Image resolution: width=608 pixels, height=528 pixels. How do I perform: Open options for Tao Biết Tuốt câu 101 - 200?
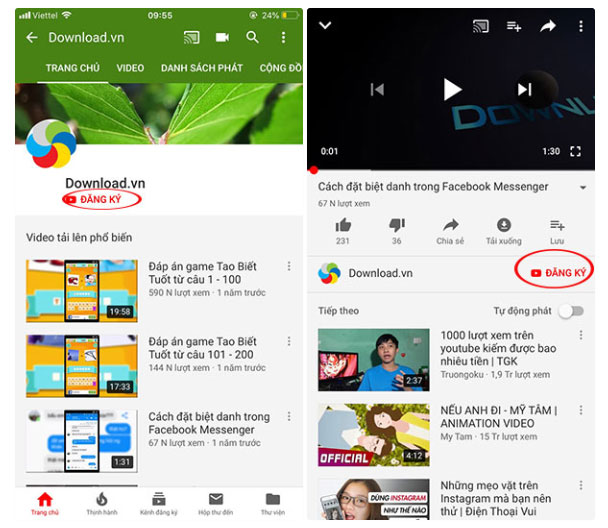tap(289, 341)
